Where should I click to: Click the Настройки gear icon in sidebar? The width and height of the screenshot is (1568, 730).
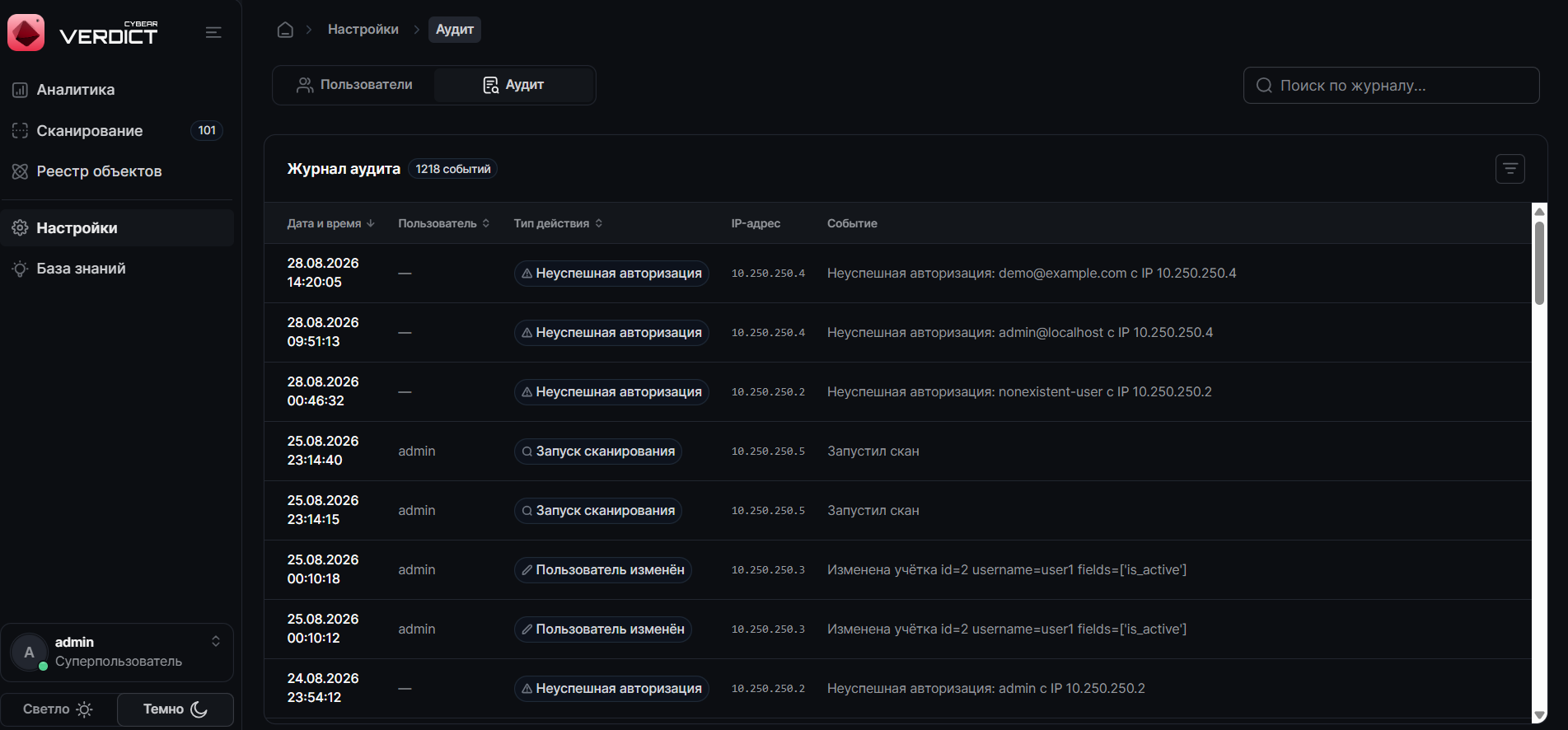[20, 228]
